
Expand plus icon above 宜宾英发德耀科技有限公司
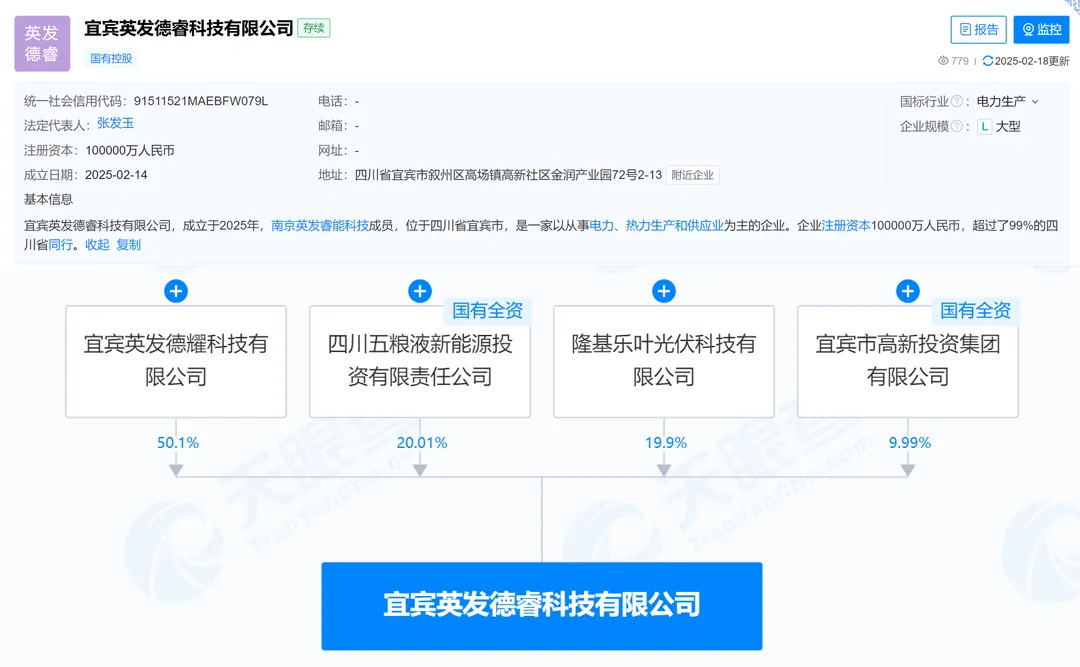click(x=176, y=291)
